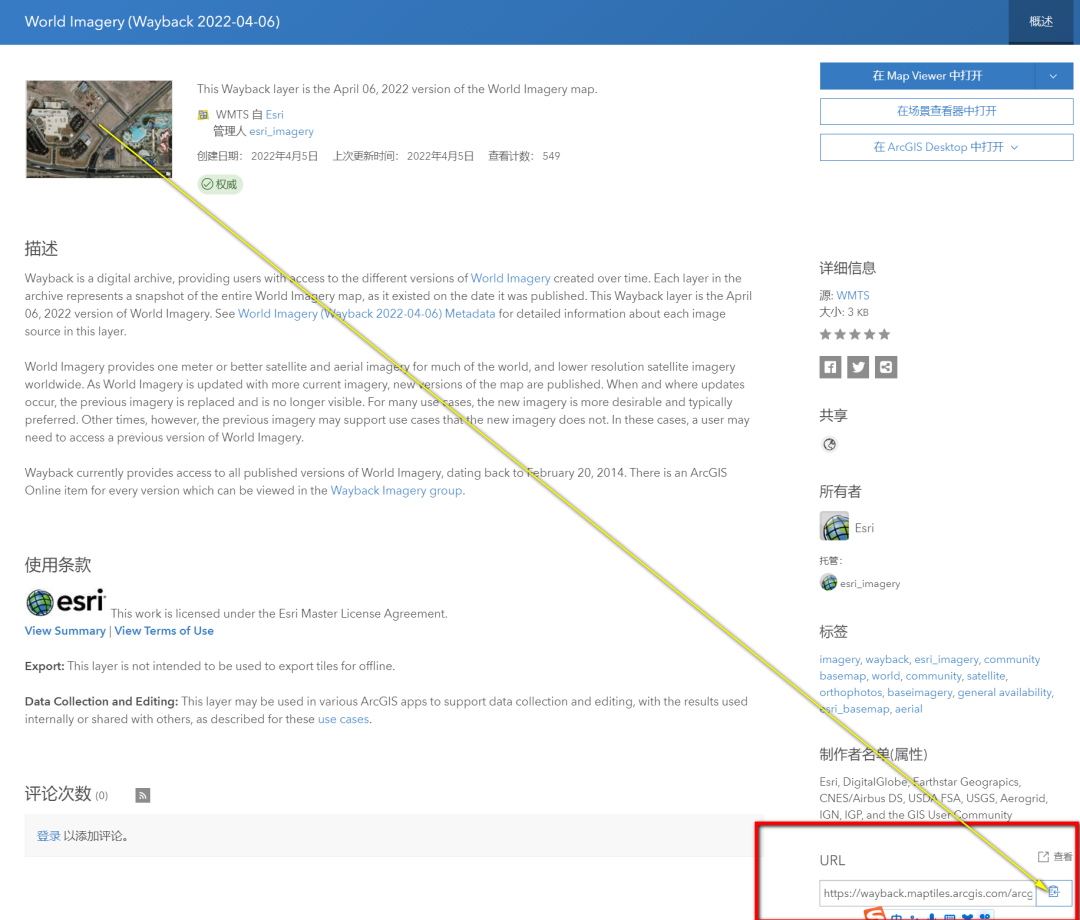Click the aerial tag
This screenshot has width=1080, height=920.
[908, 709]
